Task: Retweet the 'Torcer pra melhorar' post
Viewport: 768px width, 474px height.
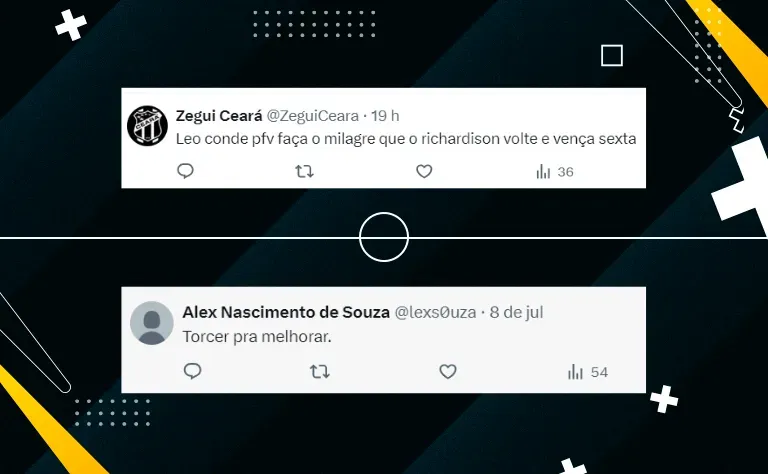Action: (320, 372)
